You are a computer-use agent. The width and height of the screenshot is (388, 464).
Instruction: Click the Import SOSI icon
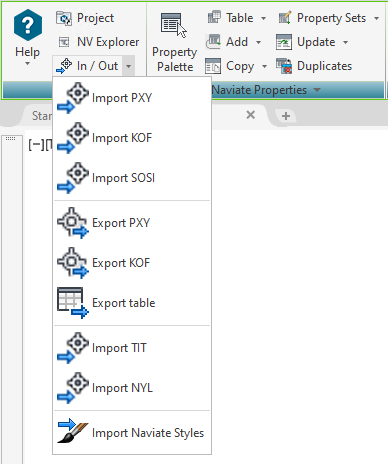(73, 178)
